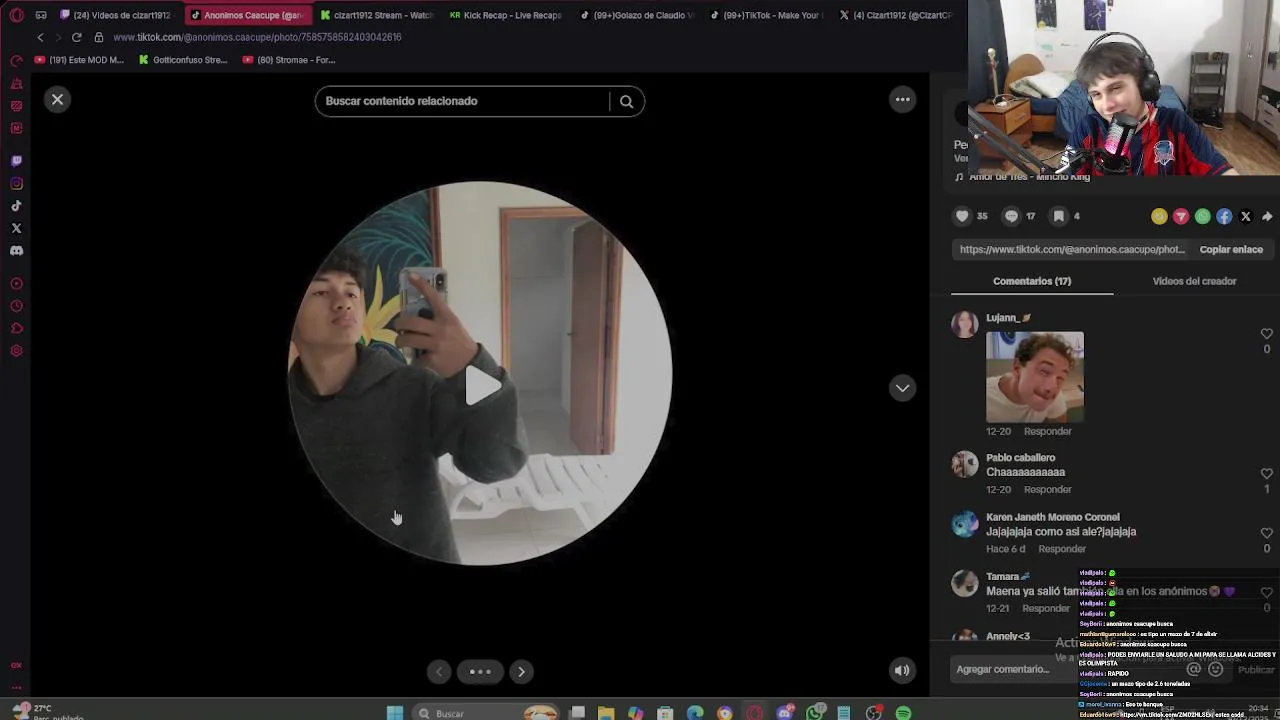Image resolution: width=1280 pixels, height=720 pixels.
Task: Click the address bar URL
Action: click(257, 37)
